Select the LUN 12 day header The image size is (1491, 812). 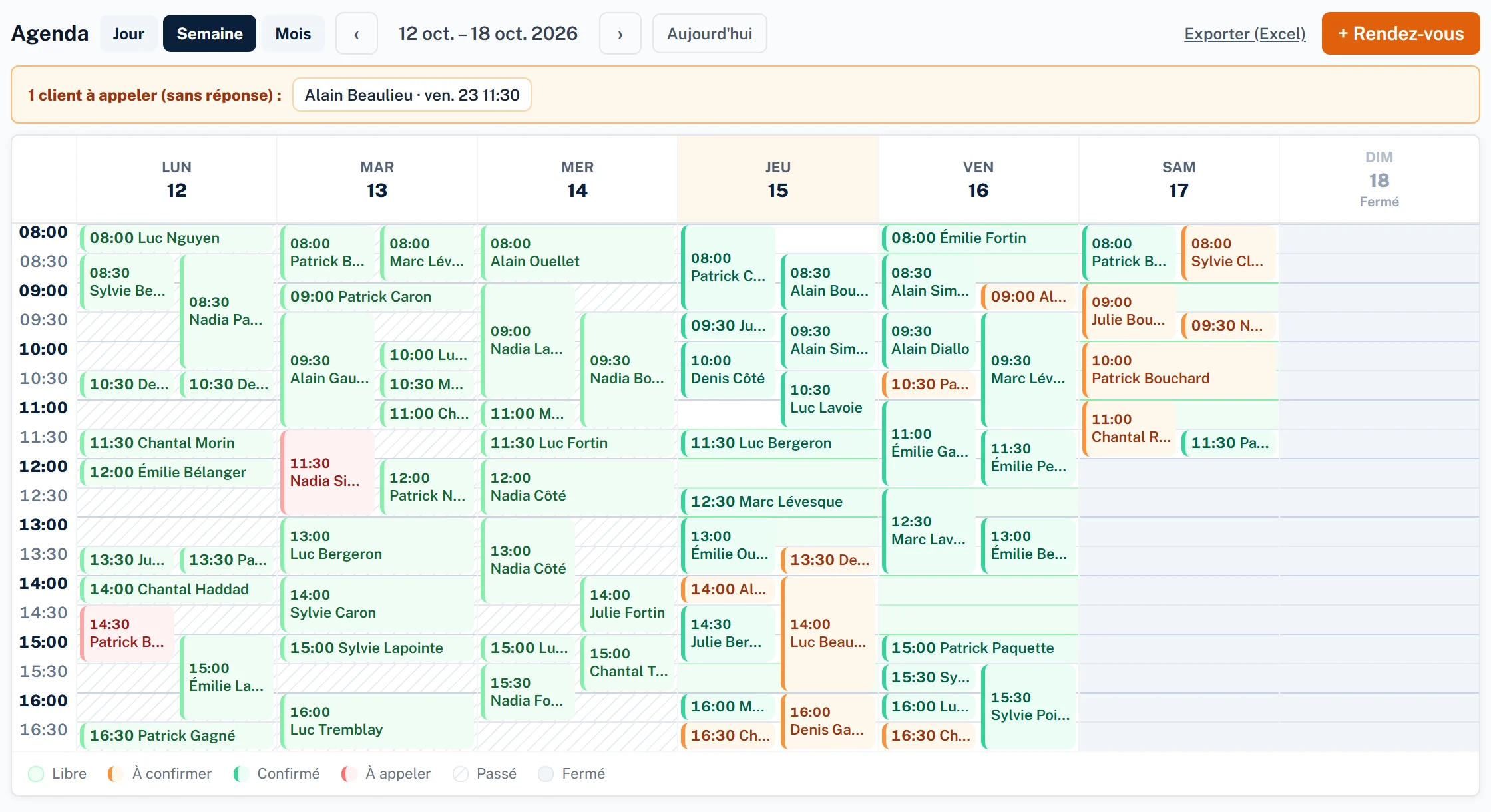pyautogui.click(x=176, y=180)
